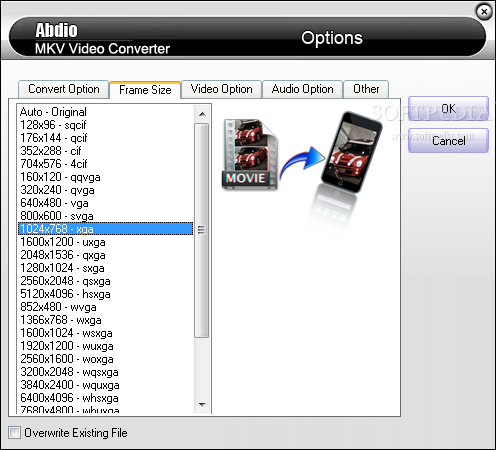Click highlighted 1024x768 - xga entry

pyautogui.click(x=105, y=229)
